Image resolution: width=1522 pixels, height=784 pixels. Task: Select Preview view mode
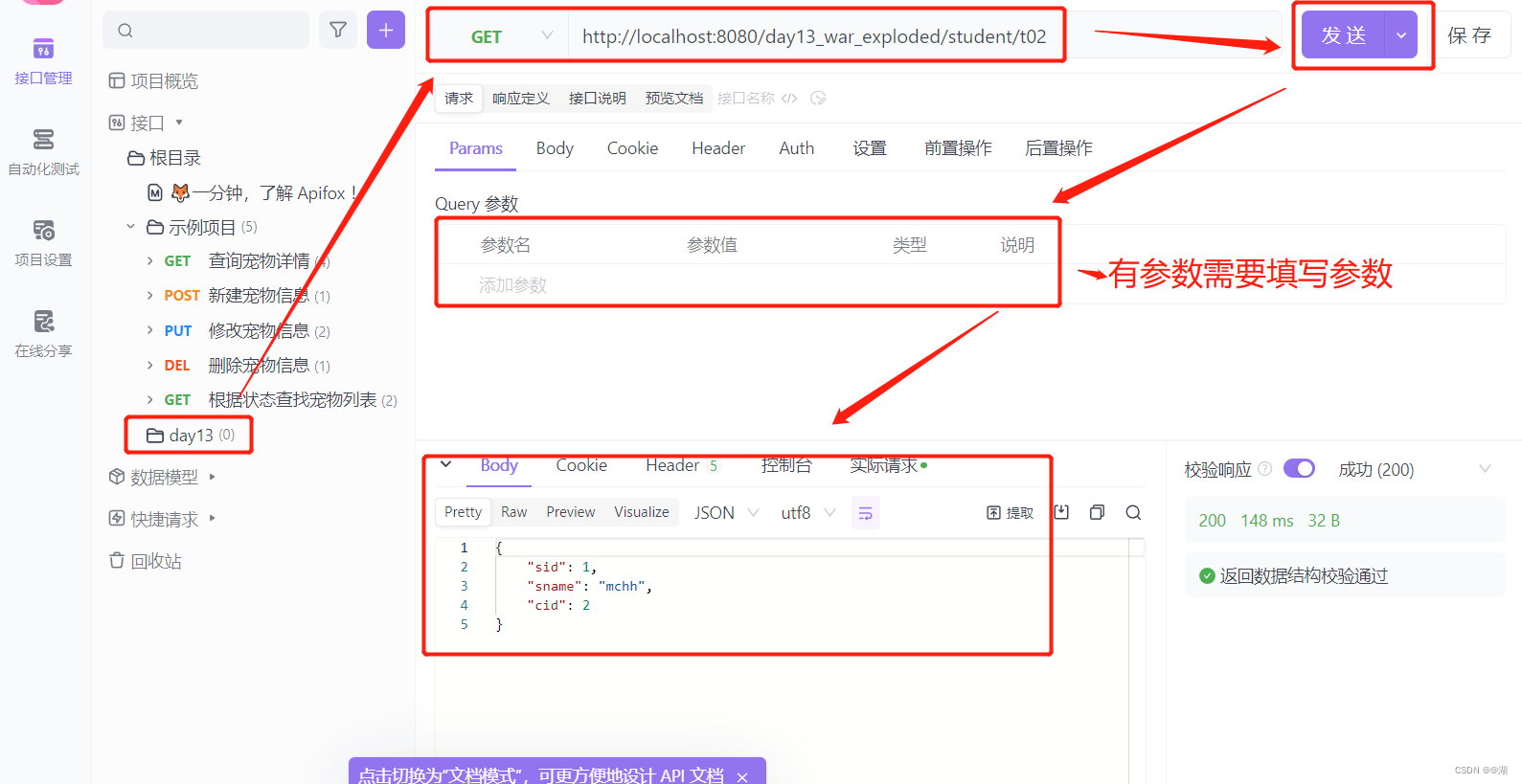click(571, 513)
